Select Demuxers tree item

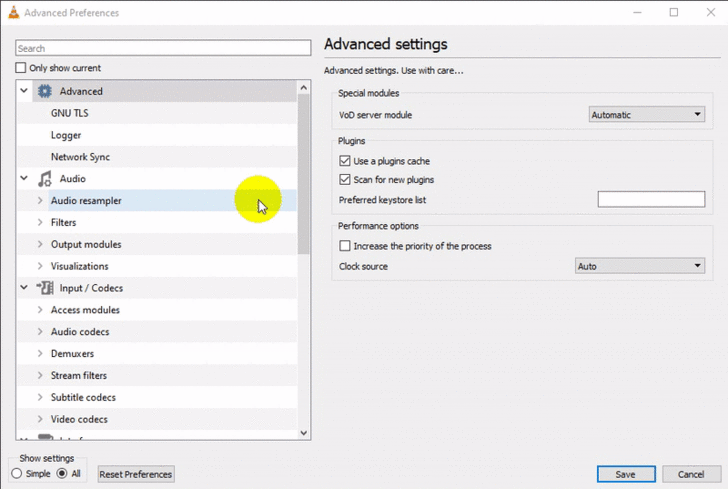coord(72,353)
